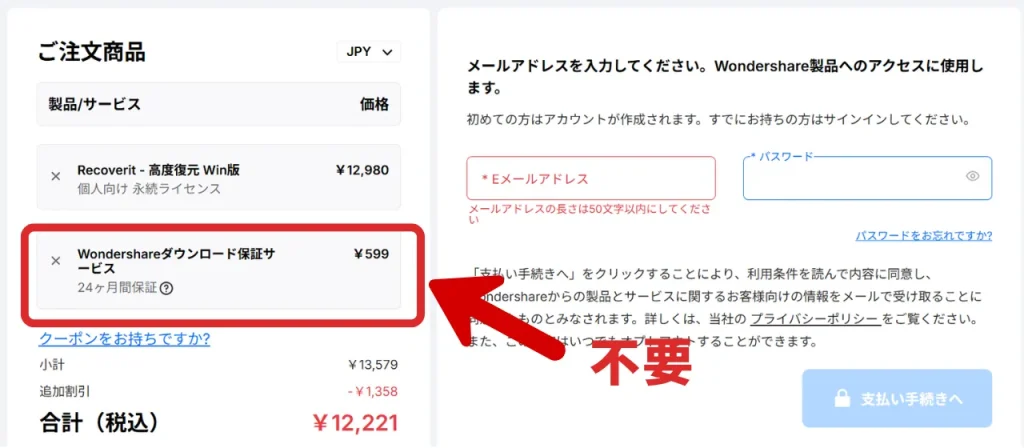Click the 価格 column header

pos(374,104)
